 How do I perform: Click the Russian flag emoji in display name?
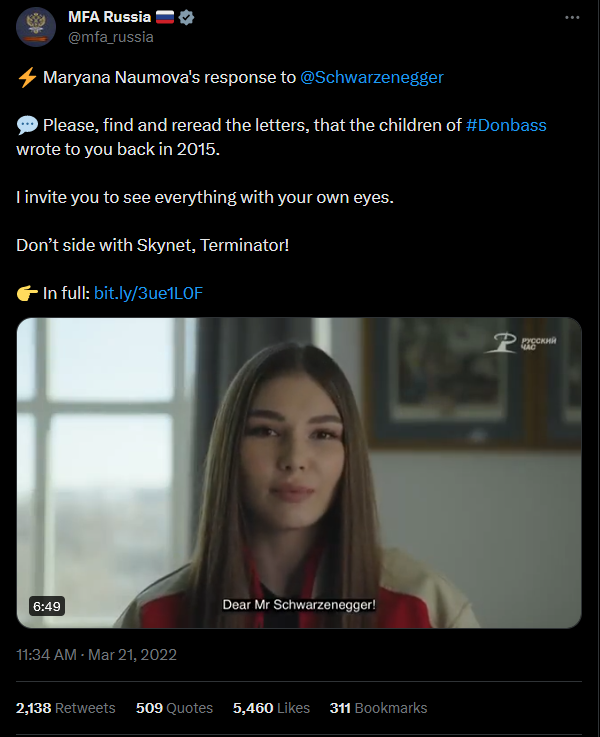click(x=168, y=18)
